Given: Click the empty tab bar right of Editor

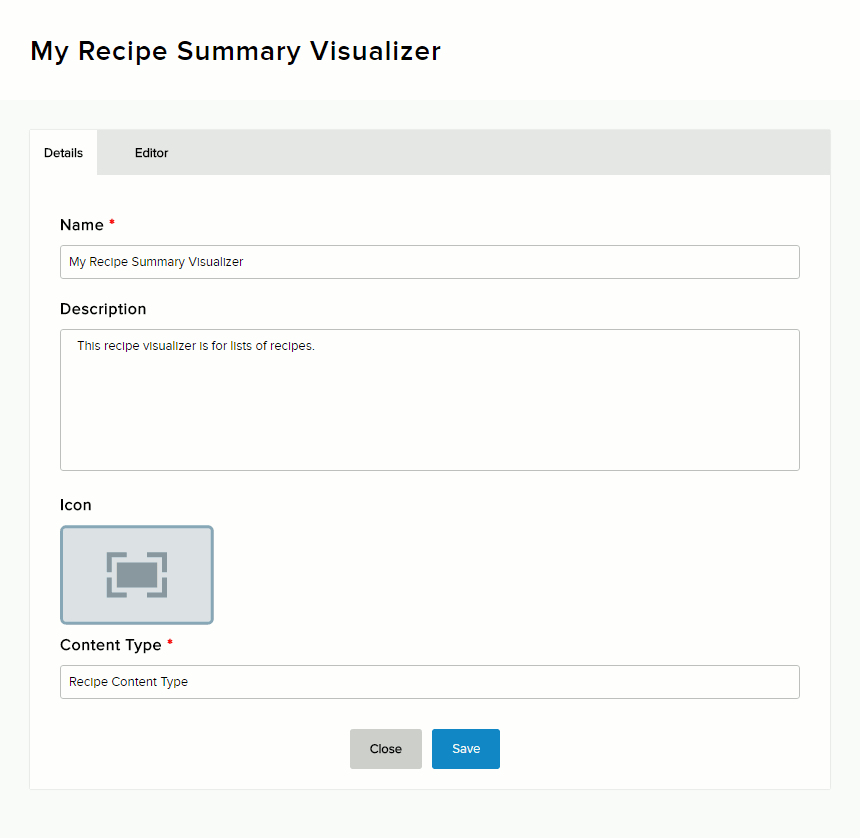Looking at the screenshot, I should coord(500,153).
